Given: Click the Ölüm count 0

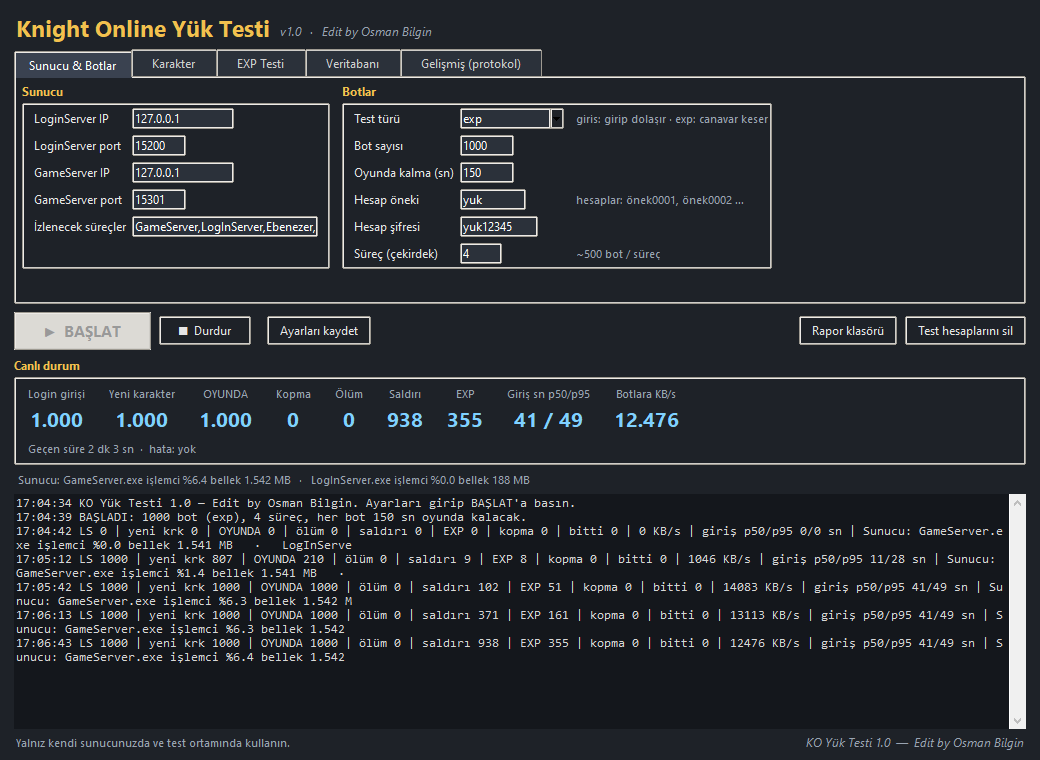Looking at the screenshot, I should coord(349,420).
